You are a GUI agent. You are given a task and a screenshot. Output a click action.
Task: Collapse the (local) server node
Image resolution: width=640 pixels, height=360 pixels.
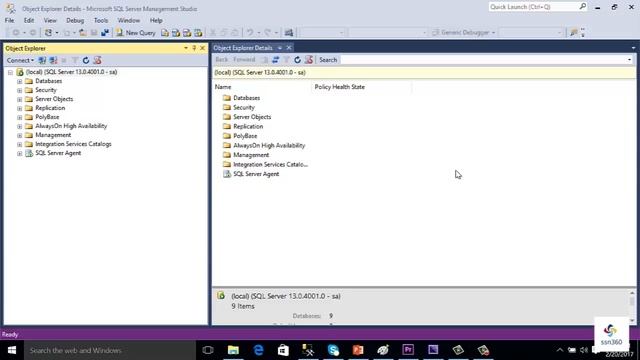point(10,72)
